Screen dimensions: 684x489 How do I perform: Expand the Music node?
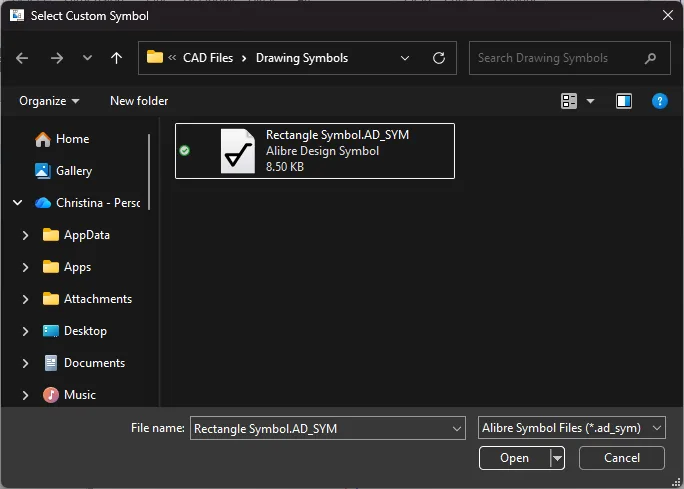25,395
